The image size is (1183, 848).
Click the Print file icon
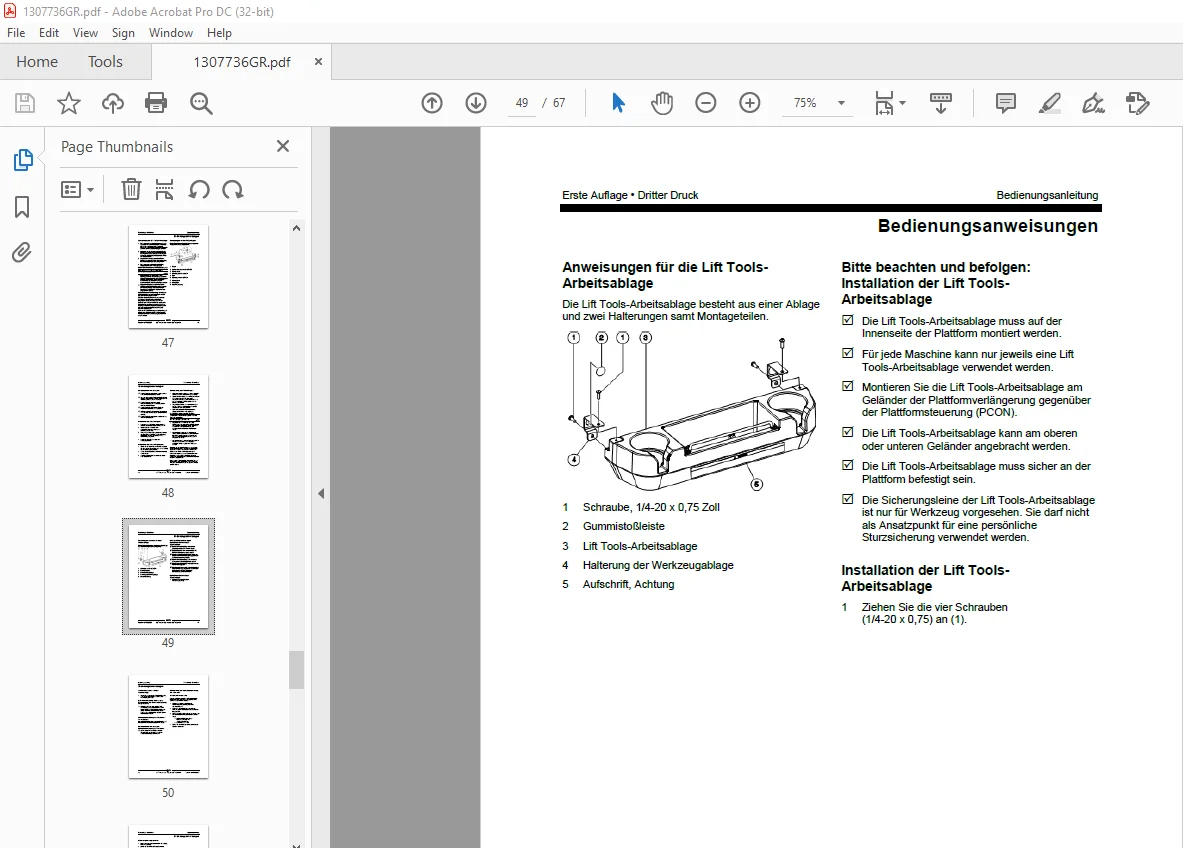[156, 103]
